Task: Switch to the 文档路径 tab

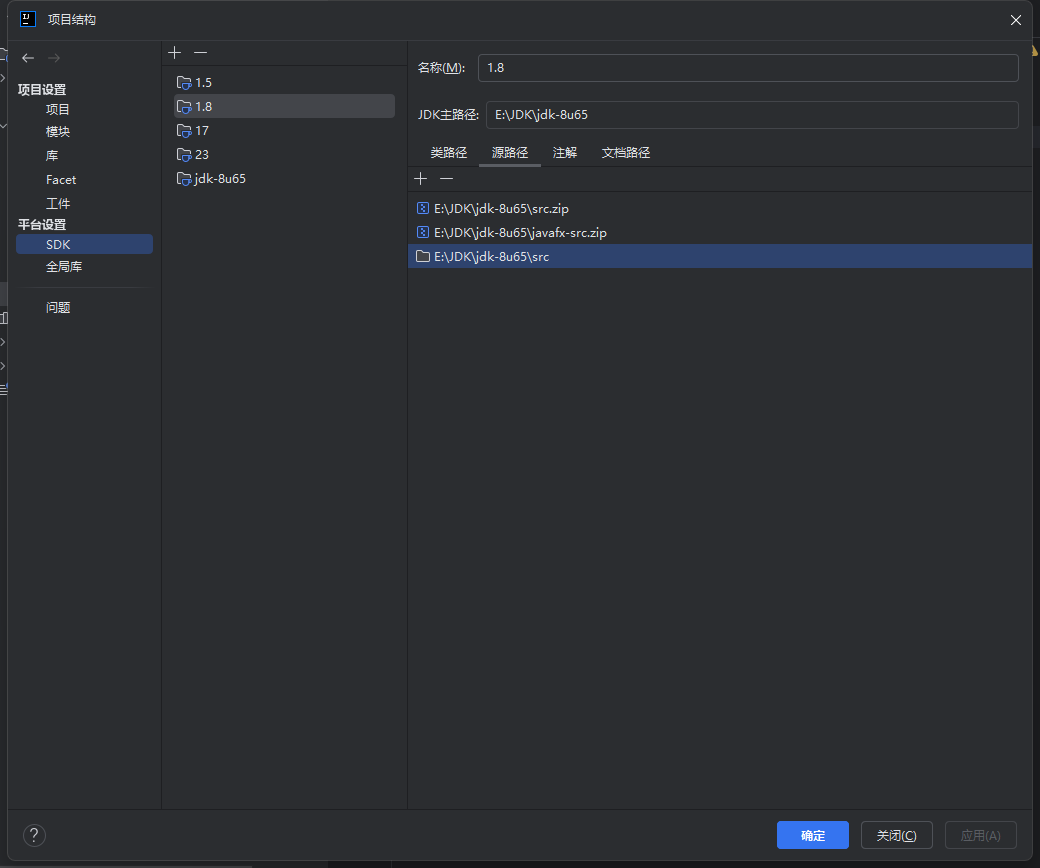Action: point(626,152)
